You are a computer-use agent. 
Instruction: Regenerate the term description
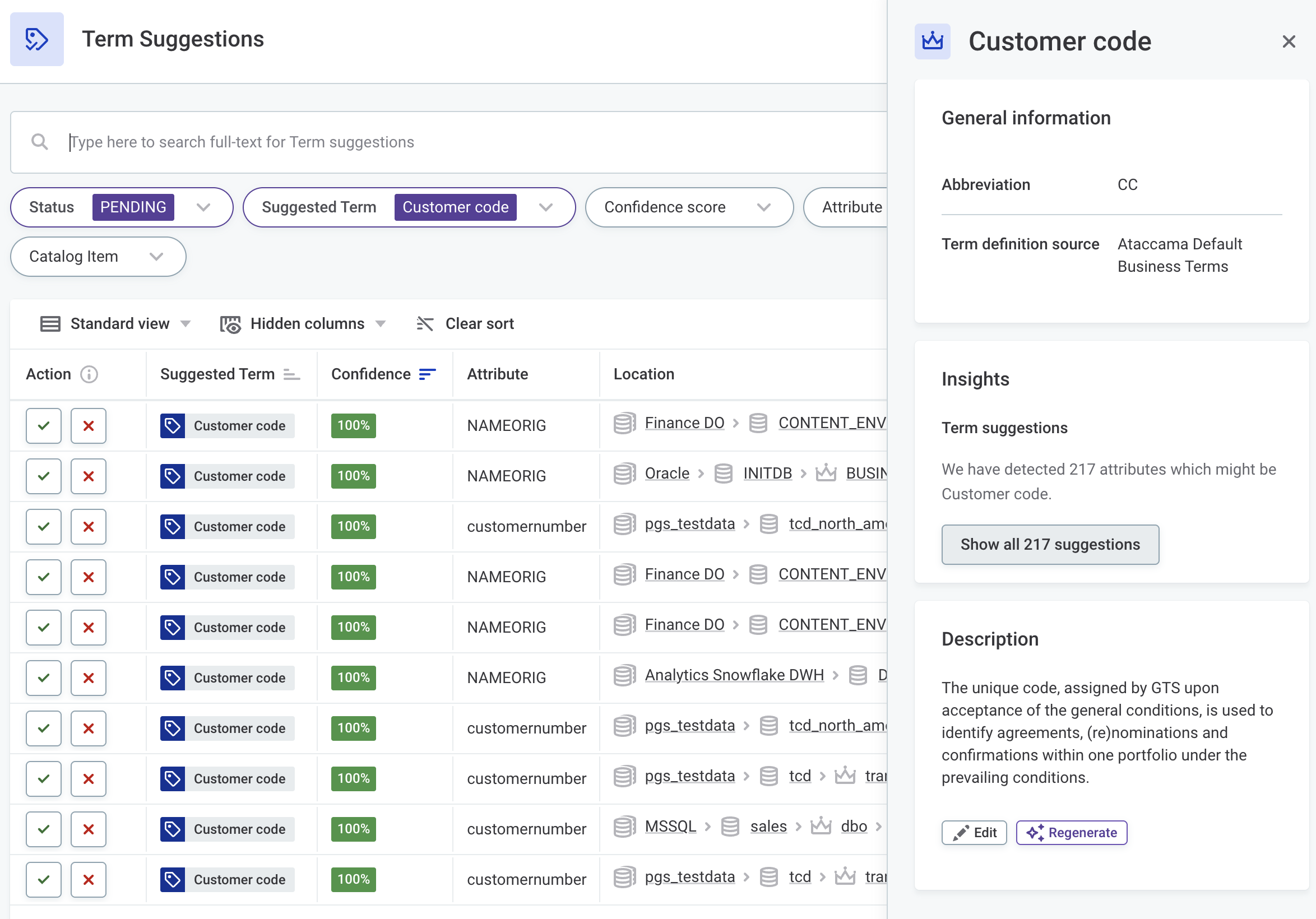[x=1071, y=833]
